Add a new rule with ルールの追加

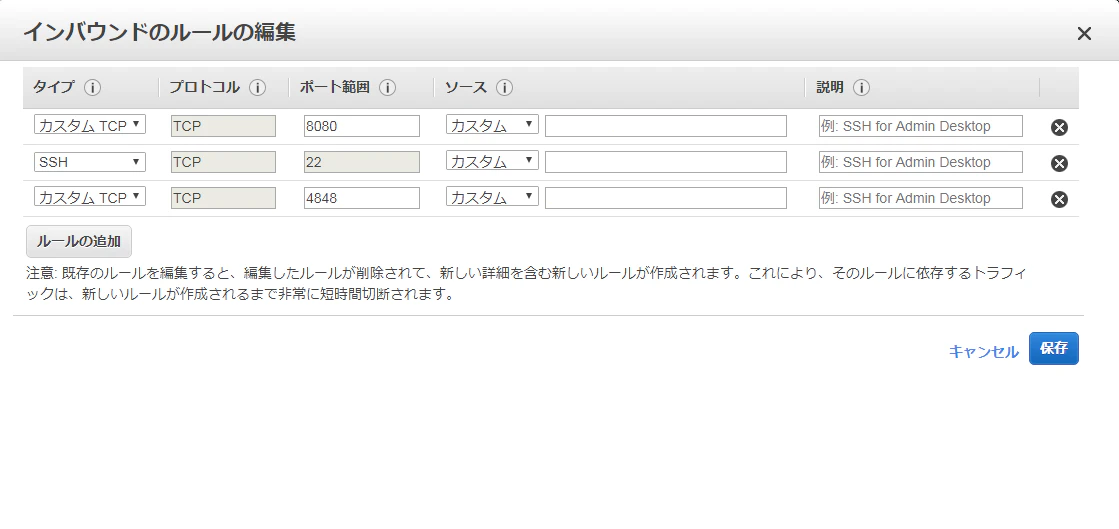tap(79, 241)
